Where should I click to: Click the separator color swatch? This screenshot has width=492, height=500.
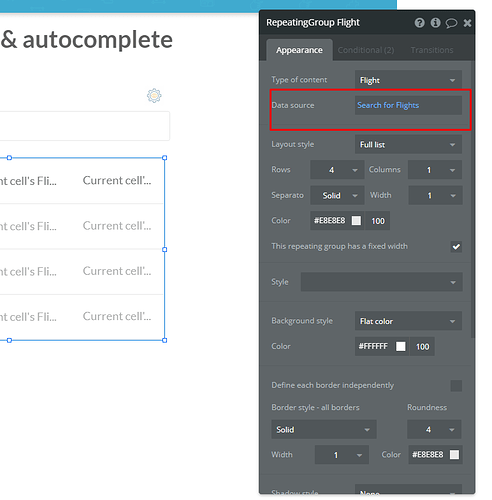tap(356, 221)
